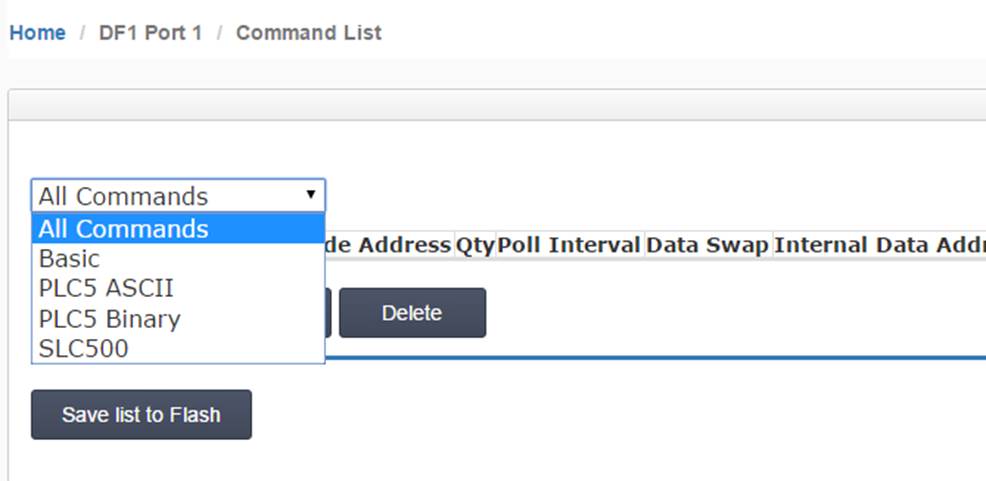Click the Delete button
Viewport: 986px width, 481px height.
click(413, 312)
